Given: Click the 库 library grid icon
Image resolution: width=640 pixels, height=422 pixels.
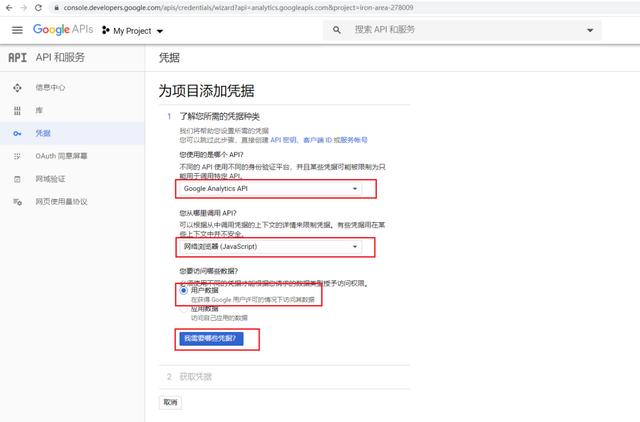Looking at the screenshot, I should pyautogui.click(x=17, y=111).
